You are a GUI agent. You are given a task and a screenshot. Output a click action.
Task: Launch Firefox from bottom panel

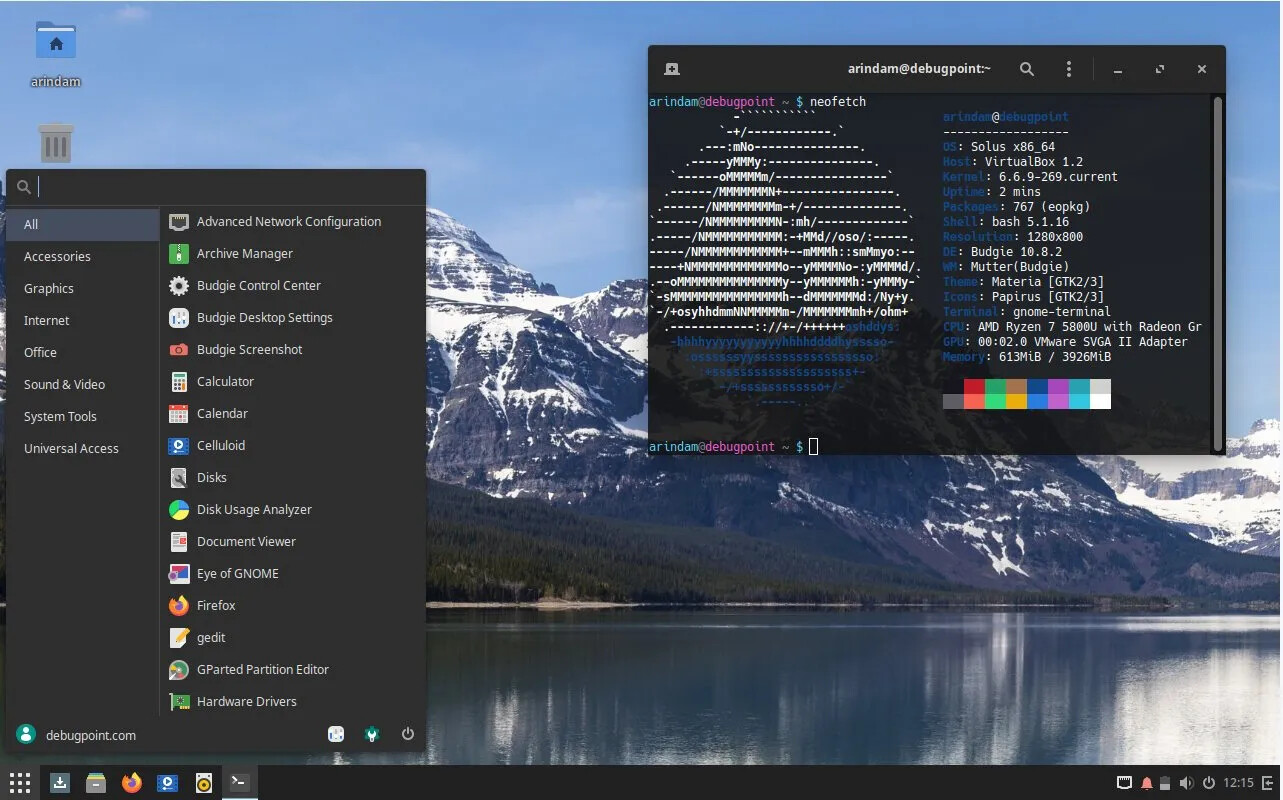(132, 783)
